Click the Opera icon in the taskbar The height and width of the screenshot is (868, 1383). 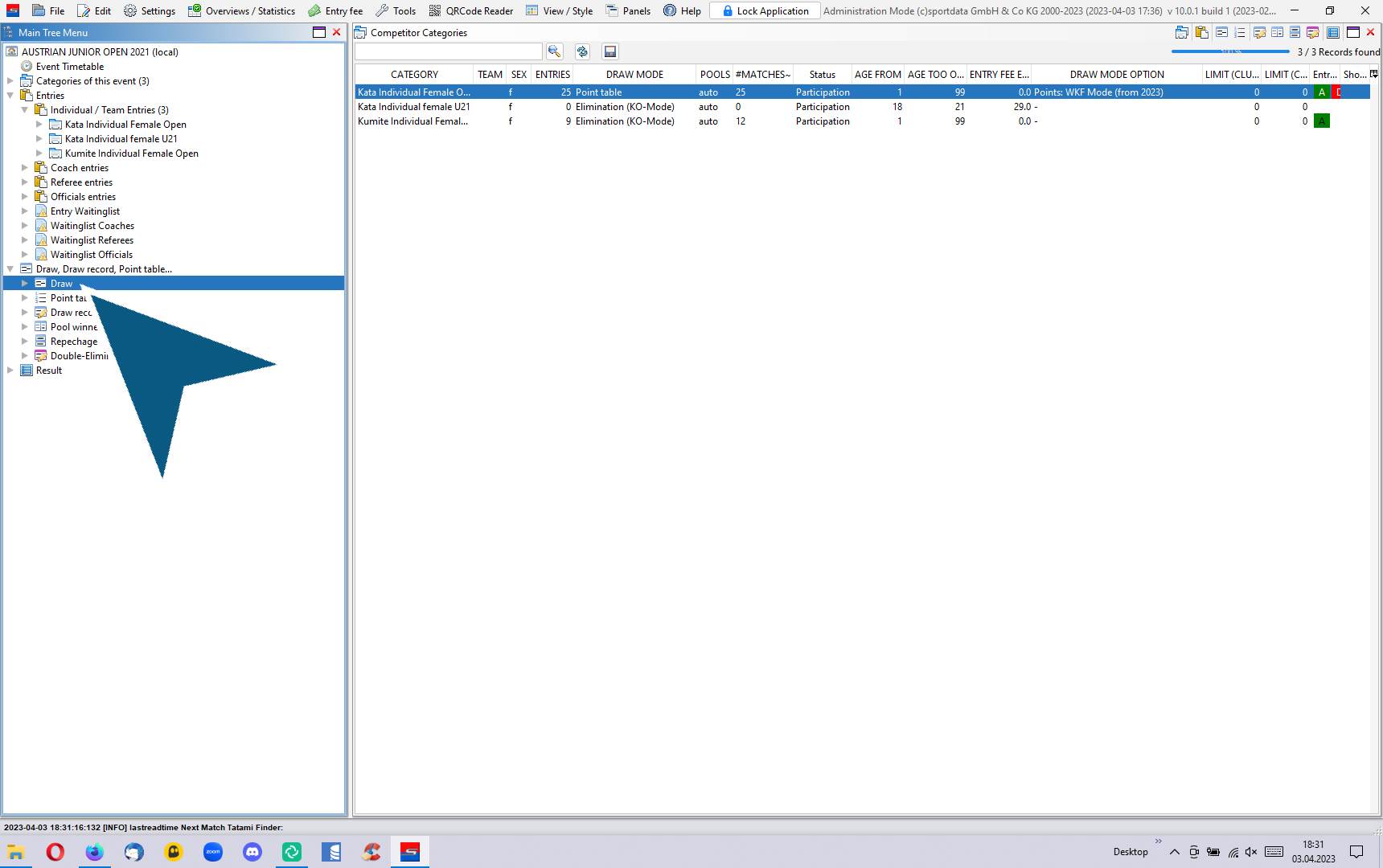pyautogui.click(x=55, y=852)
